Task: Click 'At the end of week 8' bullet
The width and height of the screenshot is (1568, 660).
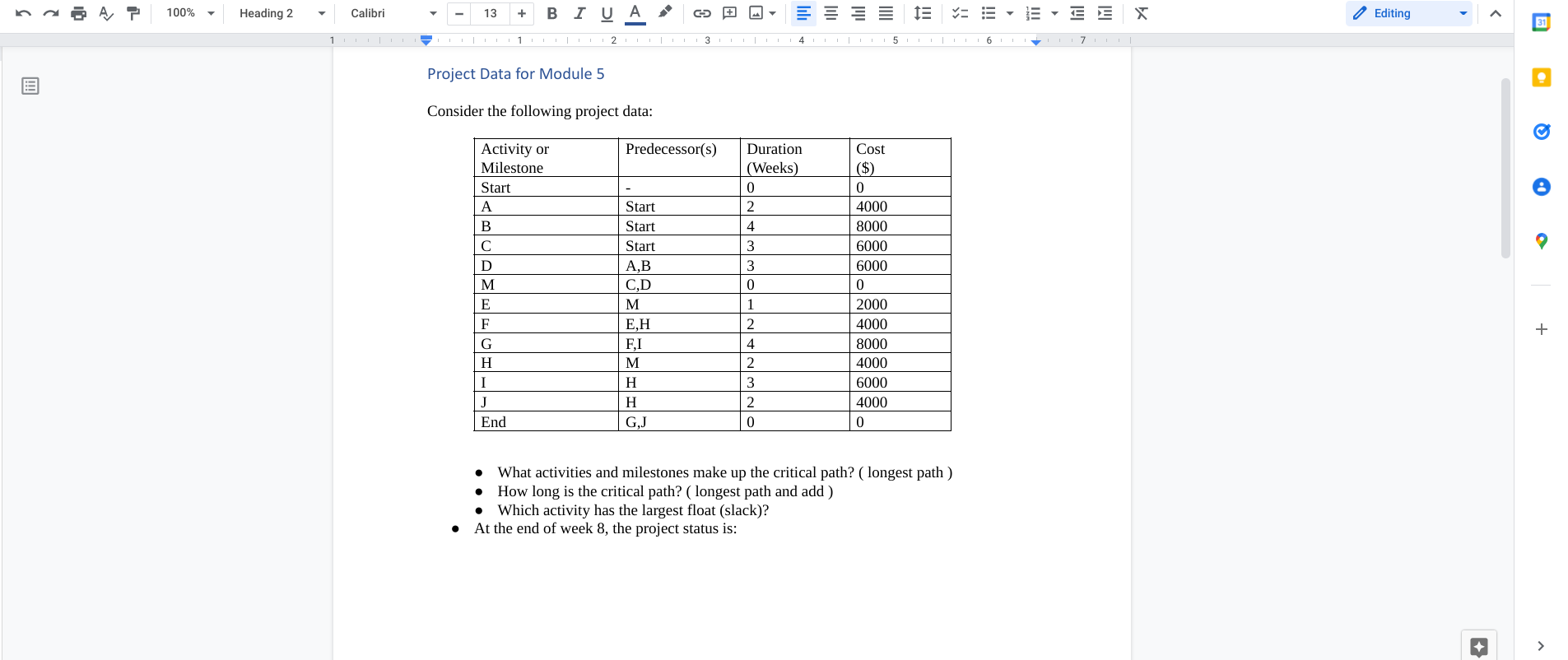Action: tap(606, 528)
